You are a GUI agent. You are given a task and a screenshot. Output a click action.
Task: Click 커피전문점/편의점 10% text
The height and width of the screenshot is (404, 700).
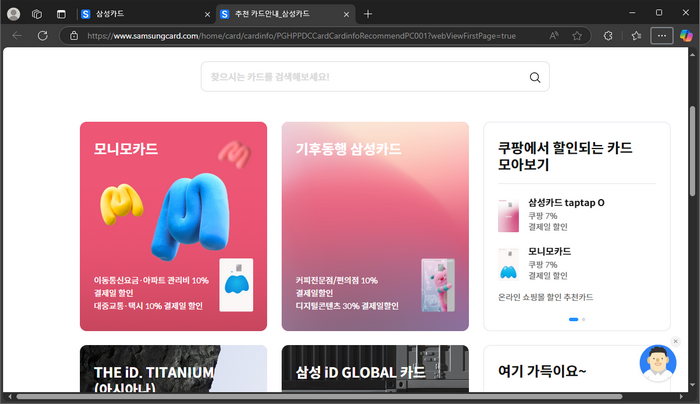coord(337,280)
